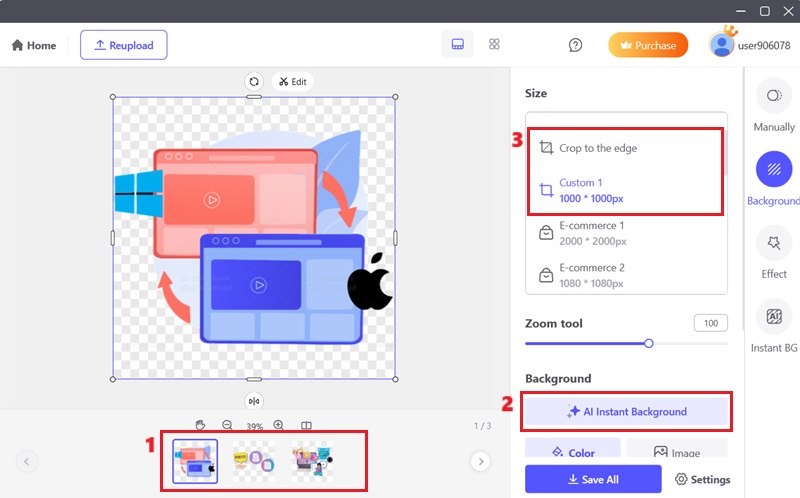Go to the previous thumbnails with left arrow
Screen dimensions: 800x498
pyautogui.click(x=27, y=461)
